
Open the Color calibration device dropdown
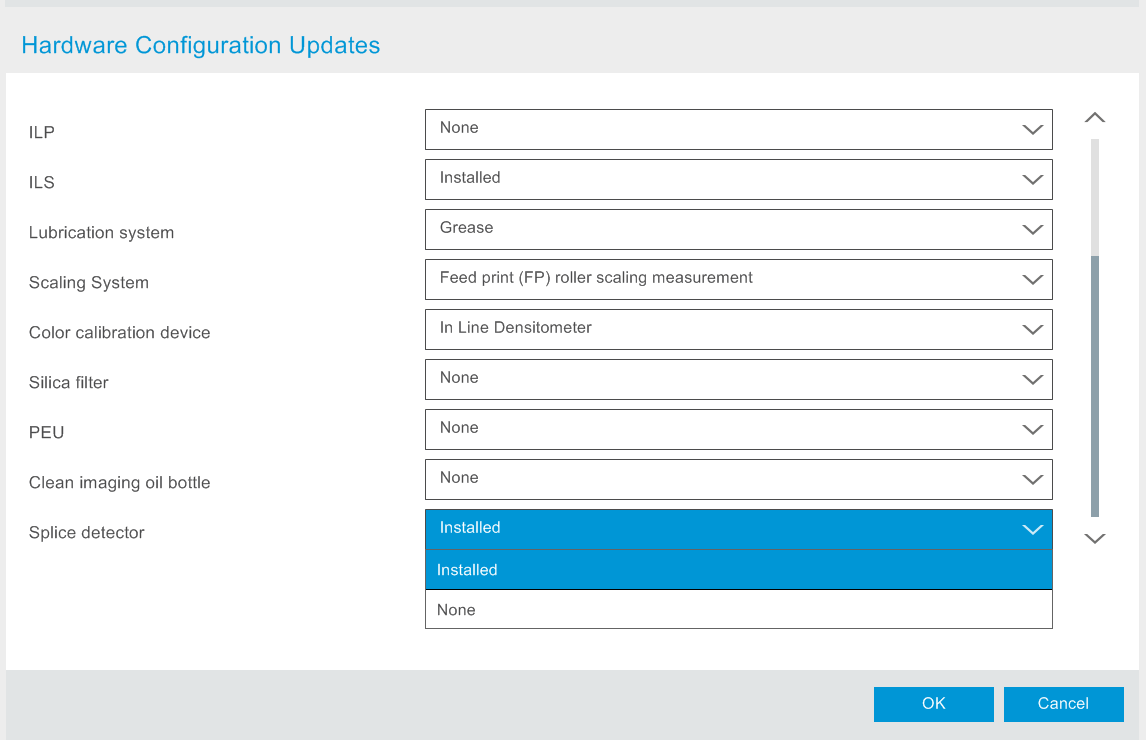738,329
